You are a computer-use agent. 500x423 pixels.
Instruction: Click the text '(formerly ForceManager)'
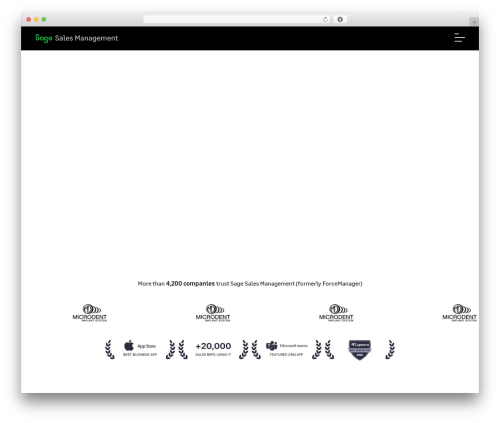329,284
